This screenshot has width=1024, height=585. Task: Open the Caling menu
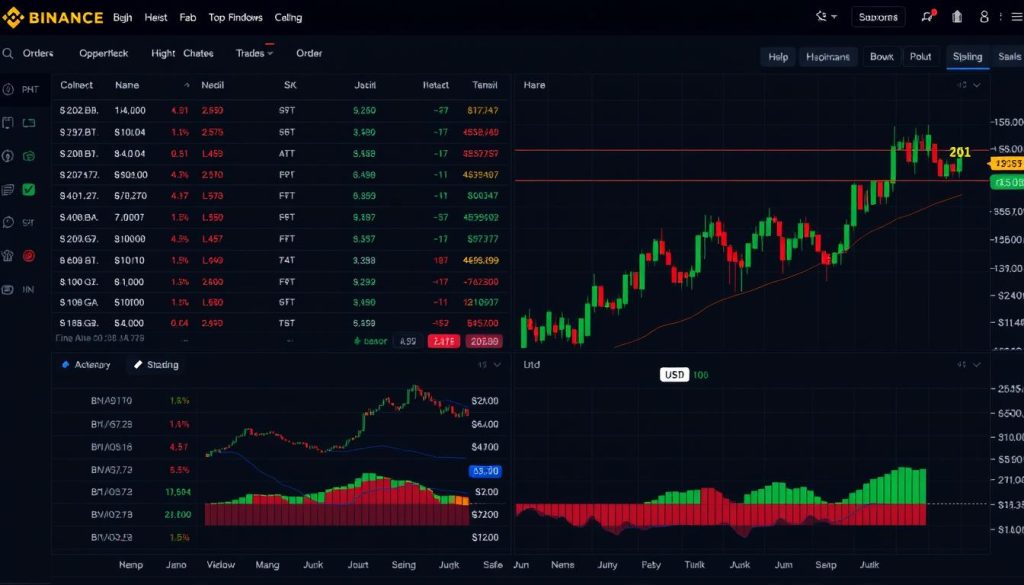288,18
